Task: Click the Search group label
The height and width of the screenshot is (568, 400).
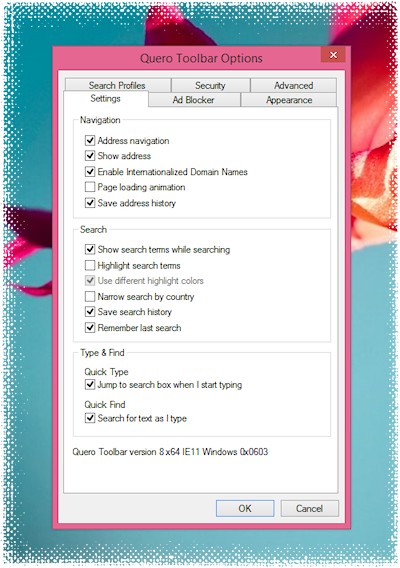Action: (93, 229)
